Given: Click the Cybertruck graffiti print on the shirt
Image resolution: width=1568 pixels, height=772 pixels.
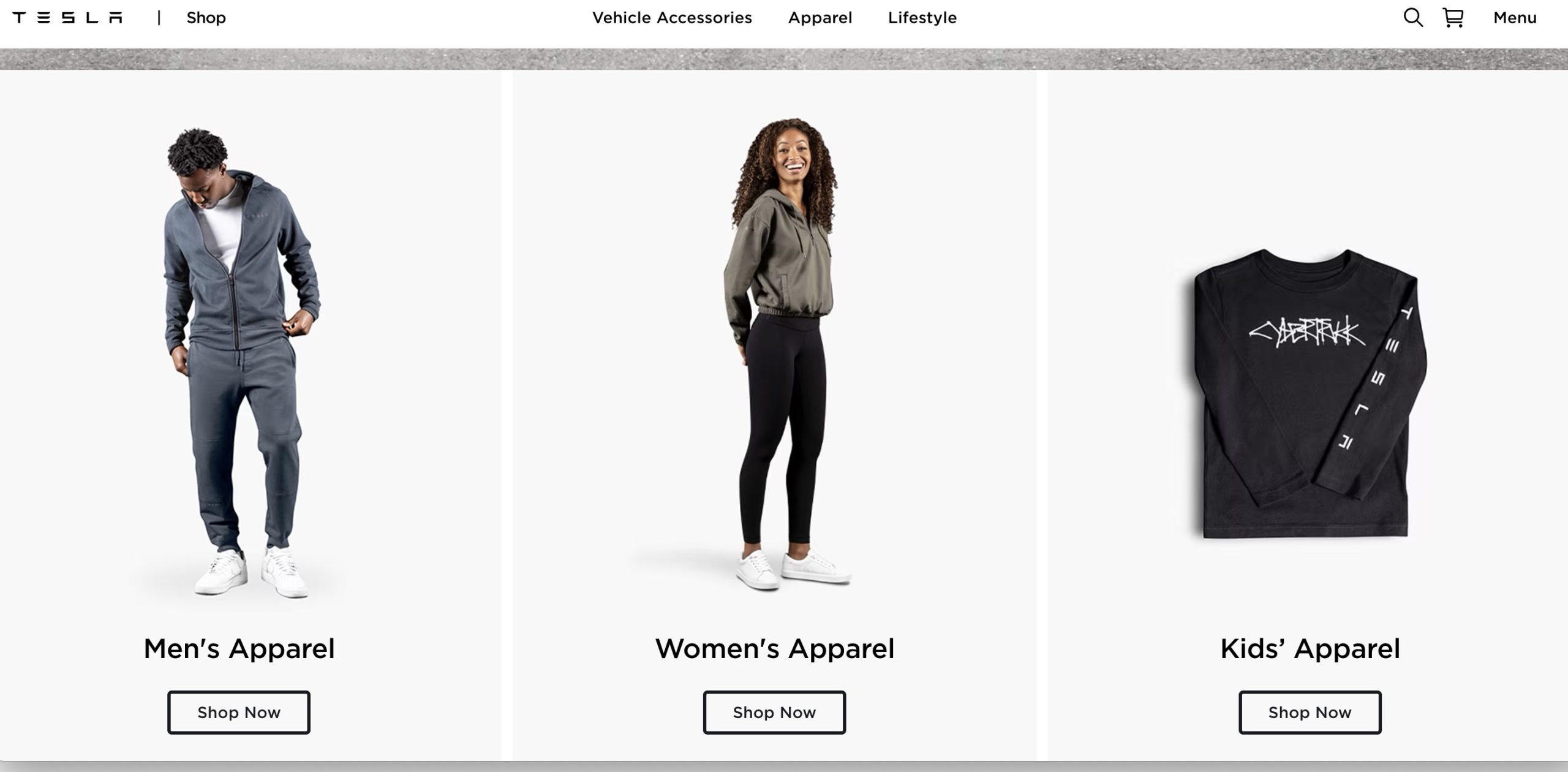Looking at the screenshot, I should [1308, 335].
